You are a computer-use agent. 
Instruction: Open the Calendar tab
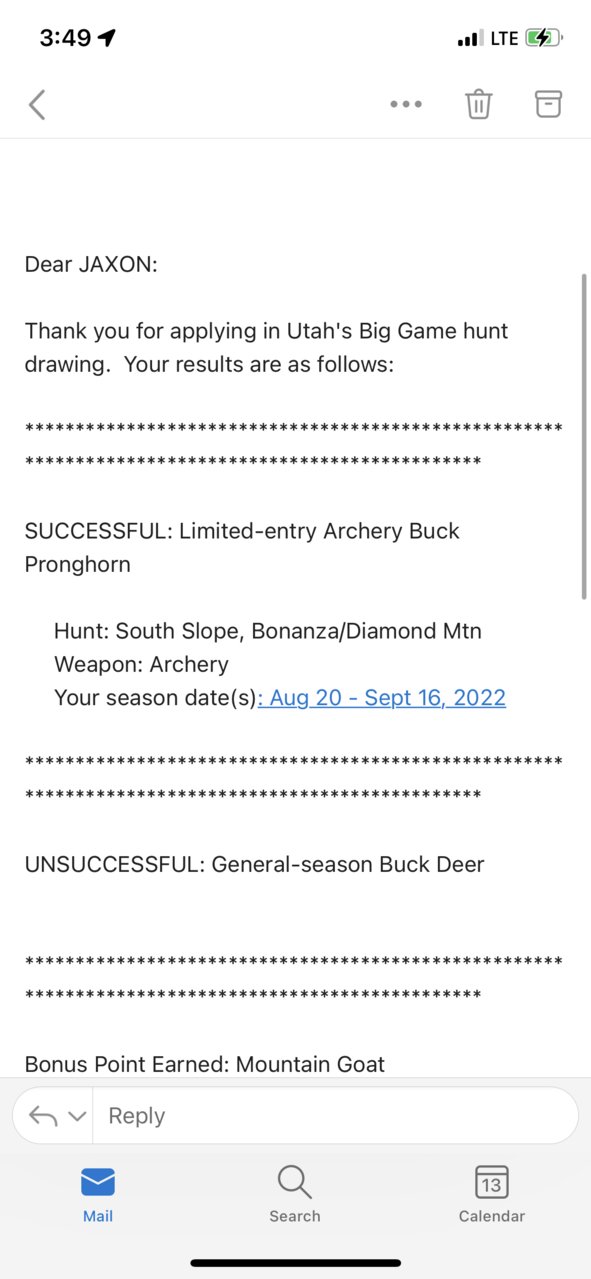click(x=492, y=1195)
